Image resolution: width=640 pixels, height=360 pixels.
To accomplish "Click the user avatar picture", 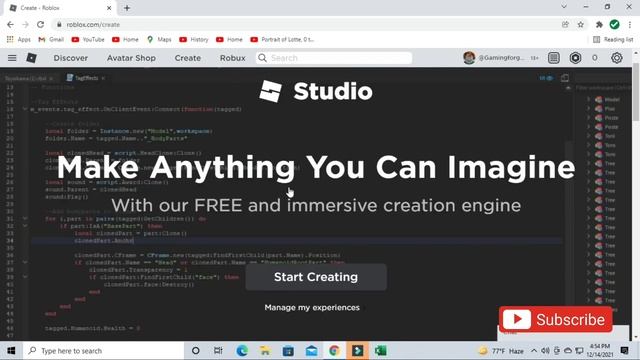I will click(x=469, y=58).
